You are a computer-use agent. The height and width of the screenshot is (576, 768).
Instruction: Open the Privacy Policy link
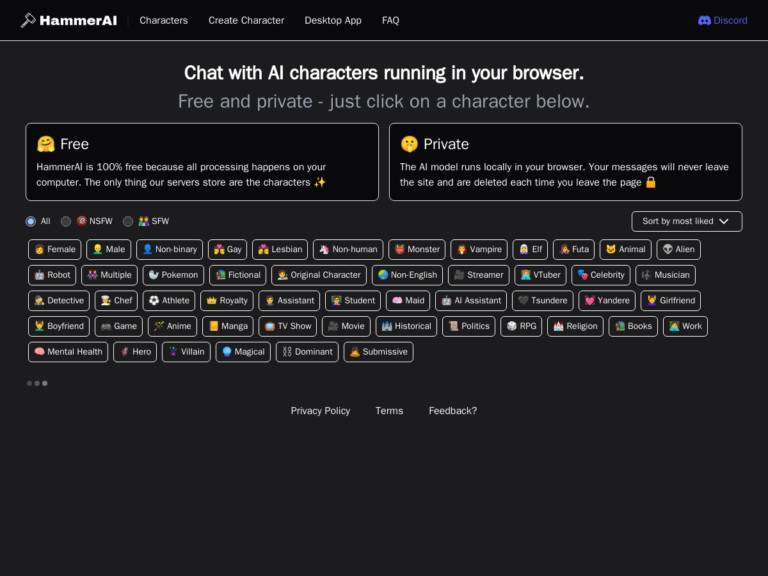point(320,411)
